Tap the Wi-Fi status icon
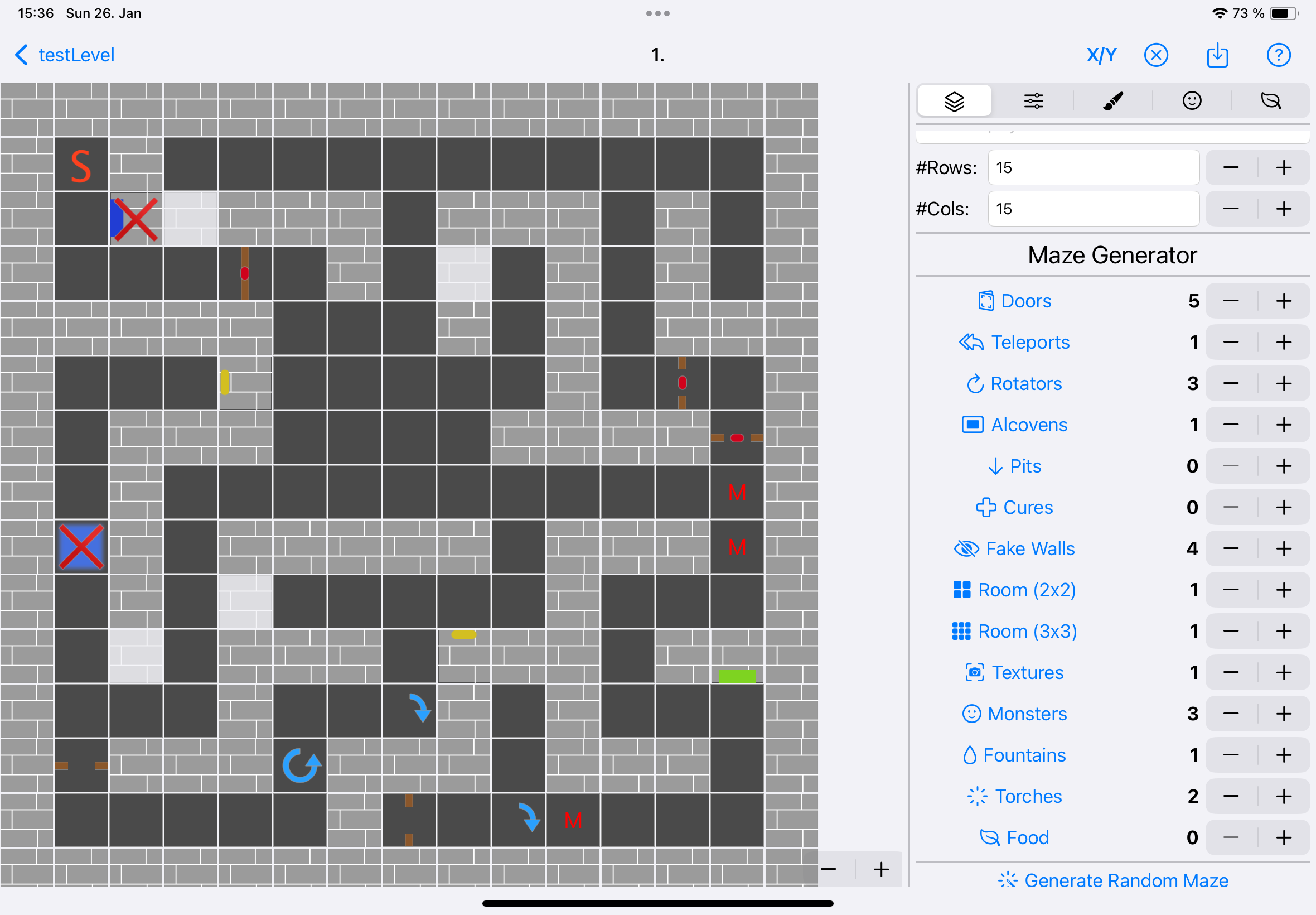The image size is (1316, 915). click(1220, 13)
